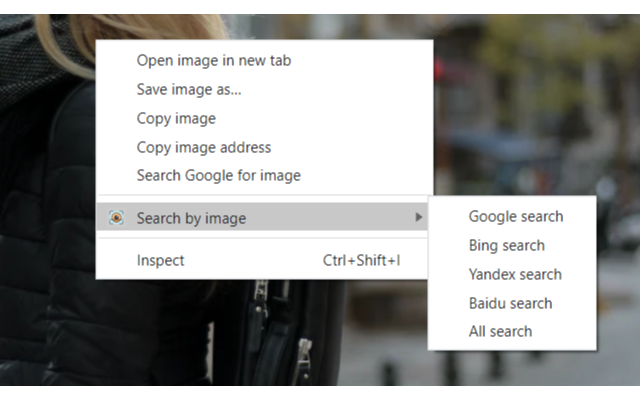
Task: Select Google search in submenu
Action: coord(515,216)
